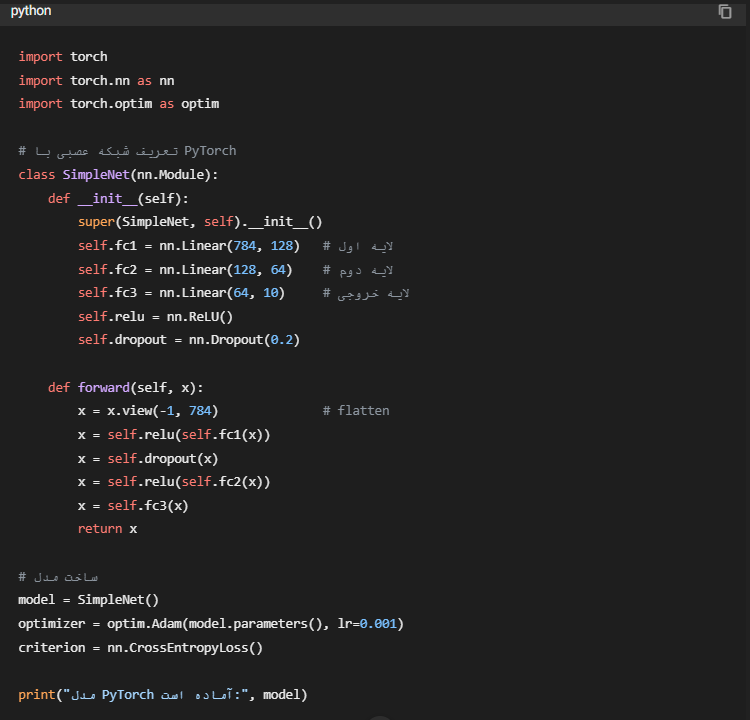Click the 'super(SimpleNet, self).__init__()' line
Screen dimensions: 750x720
pyautogui.click(x=200, y=222)
